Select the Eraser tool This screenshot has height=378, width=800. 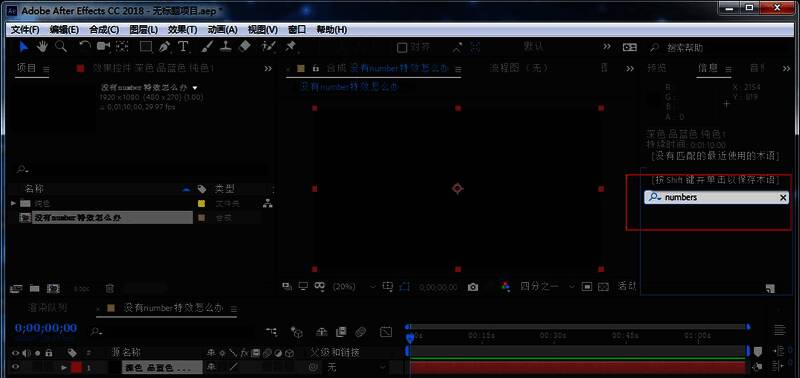tap(244, 47)
